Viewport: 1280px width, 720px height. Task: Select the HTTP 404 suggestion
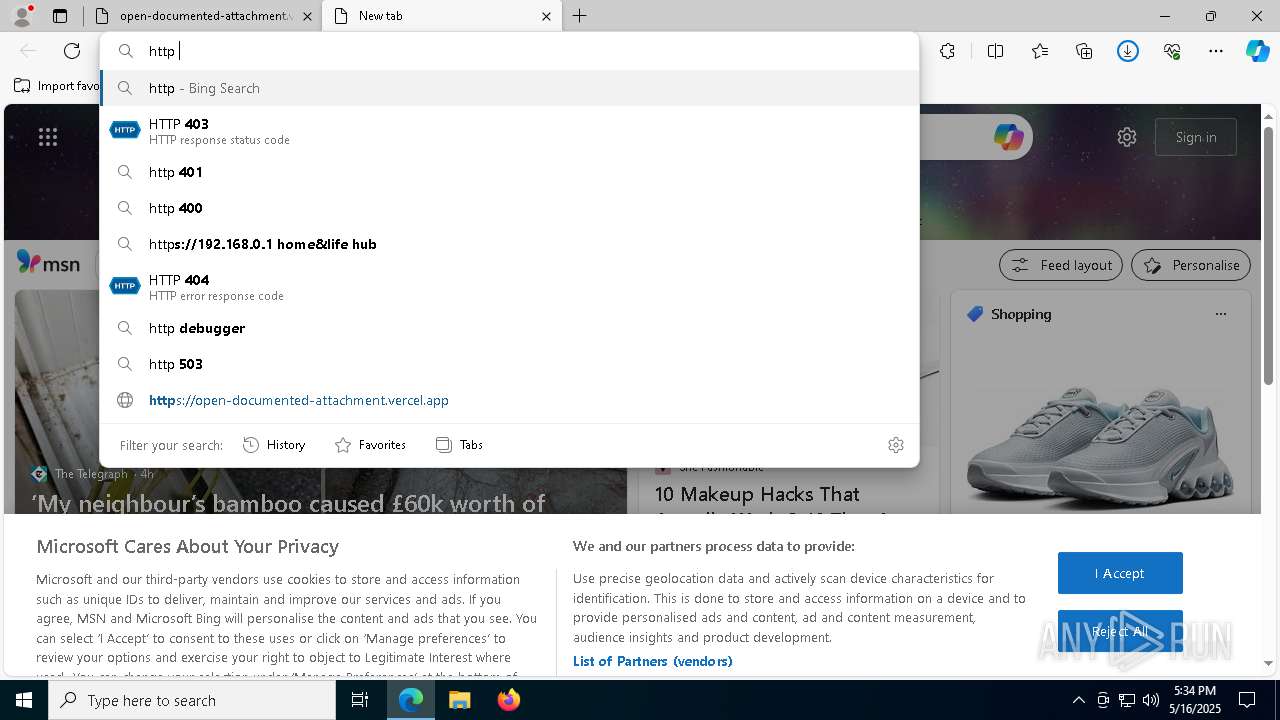point(509,287)
